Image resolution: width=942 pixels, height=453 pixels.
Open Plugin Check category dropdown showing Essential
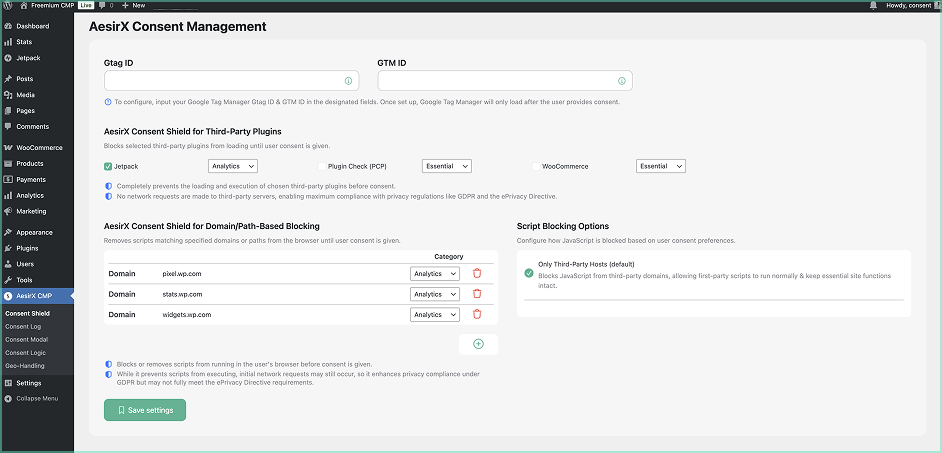pyautogui.click(x=446, y=166)
